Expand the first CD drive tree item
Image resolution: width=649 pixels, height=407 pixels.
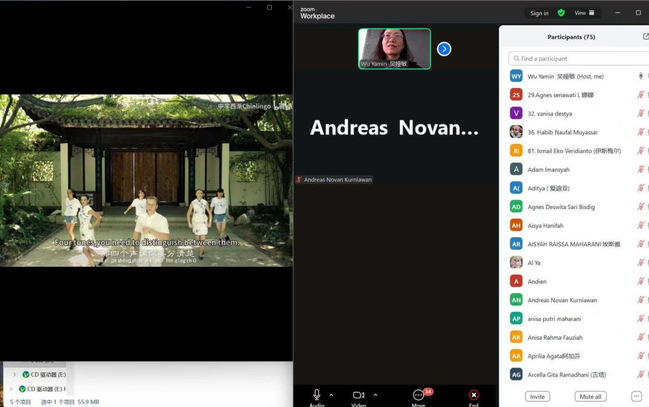[x=14, y=375]
